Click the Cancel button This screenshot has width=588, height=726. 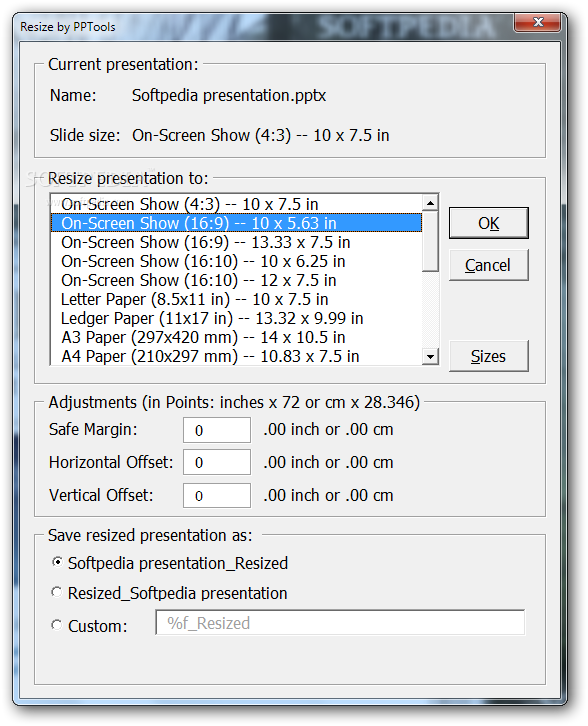click(488, 265)
